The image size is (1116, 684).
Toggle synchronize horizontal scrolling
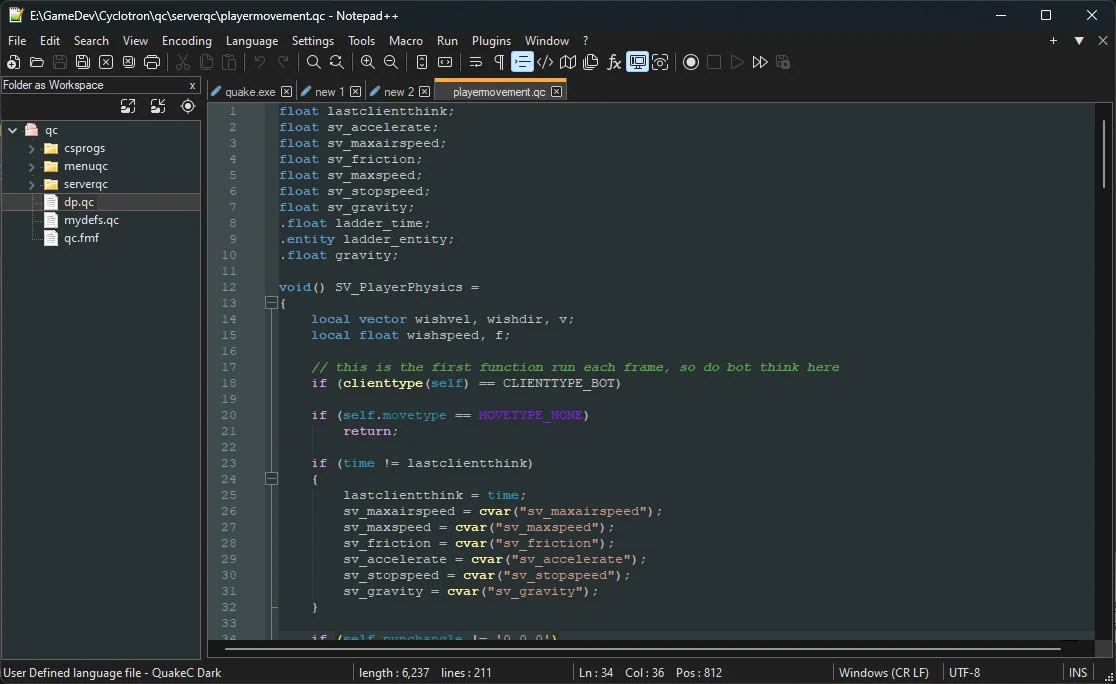[x=445, y=63]
